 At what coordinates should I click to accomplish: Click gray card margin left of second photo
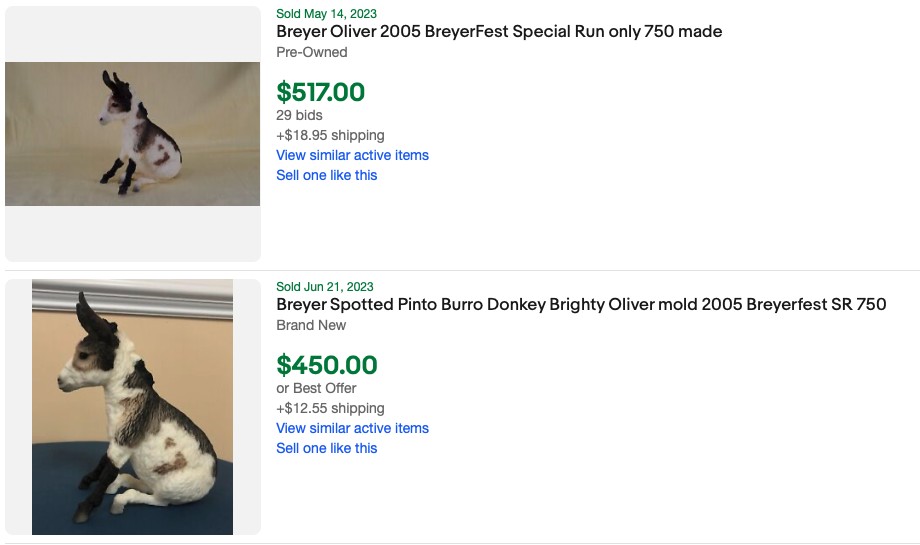point(18,407)
